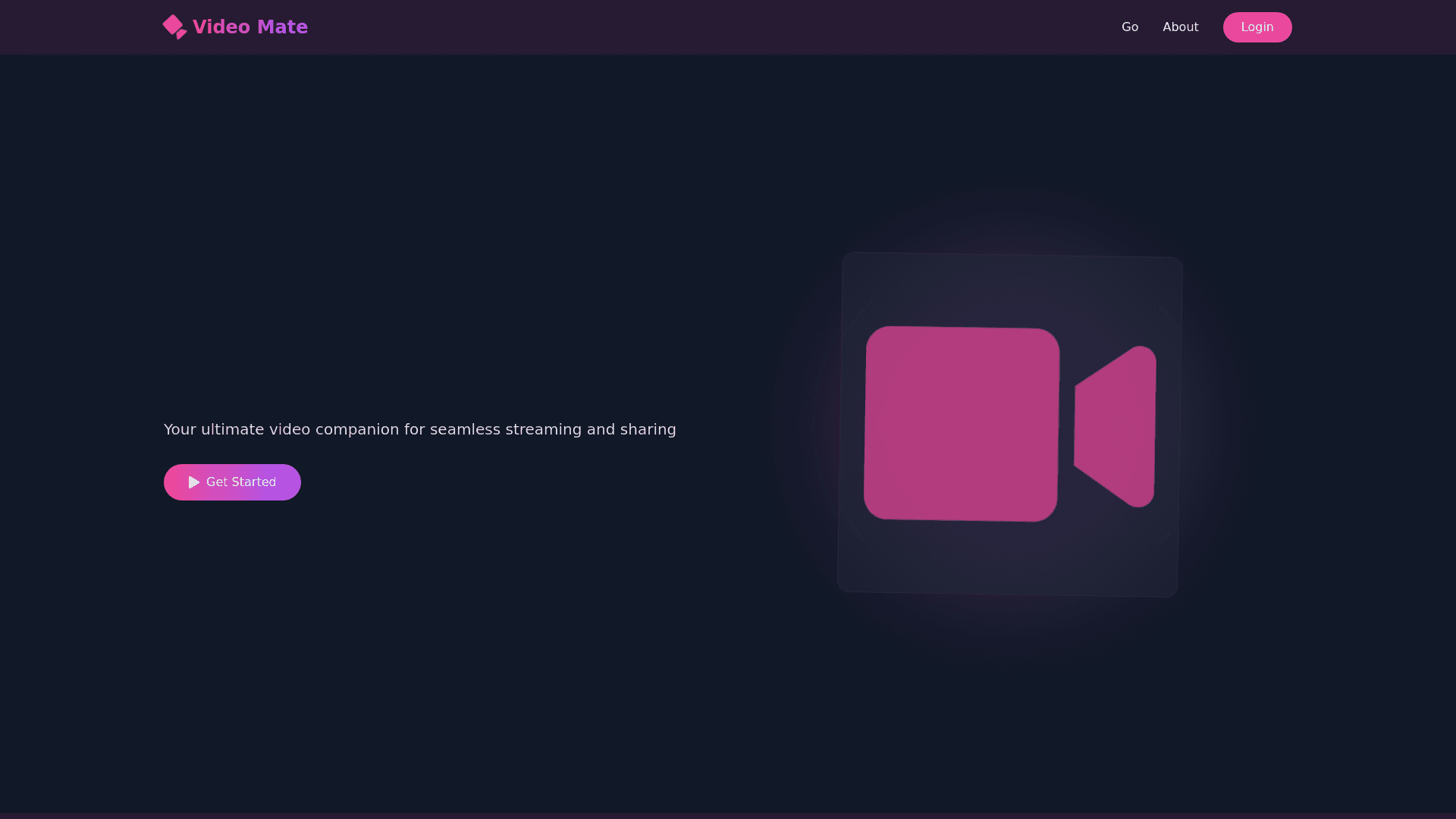Open the About navigation item

click(1180, 27)
